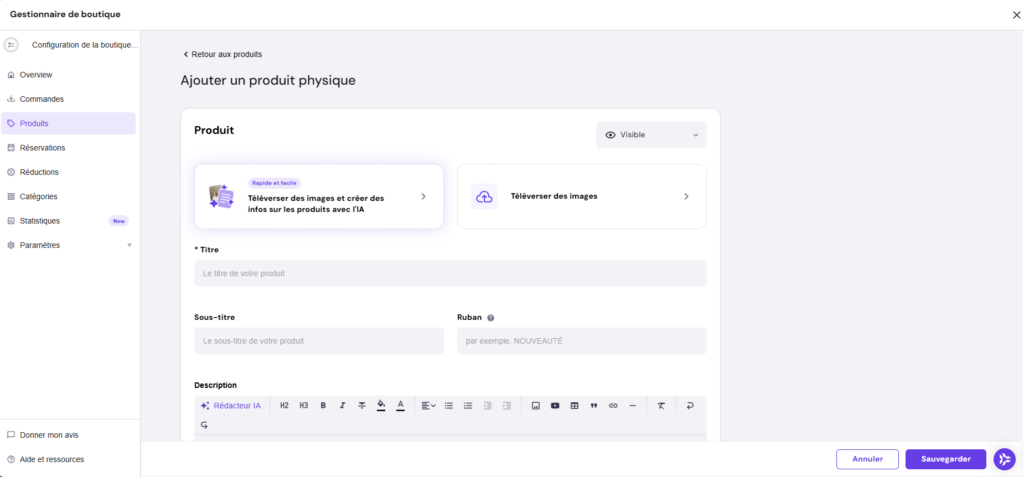Open the text color picker
Viewport: 1024px width, 477px height.
400,405
